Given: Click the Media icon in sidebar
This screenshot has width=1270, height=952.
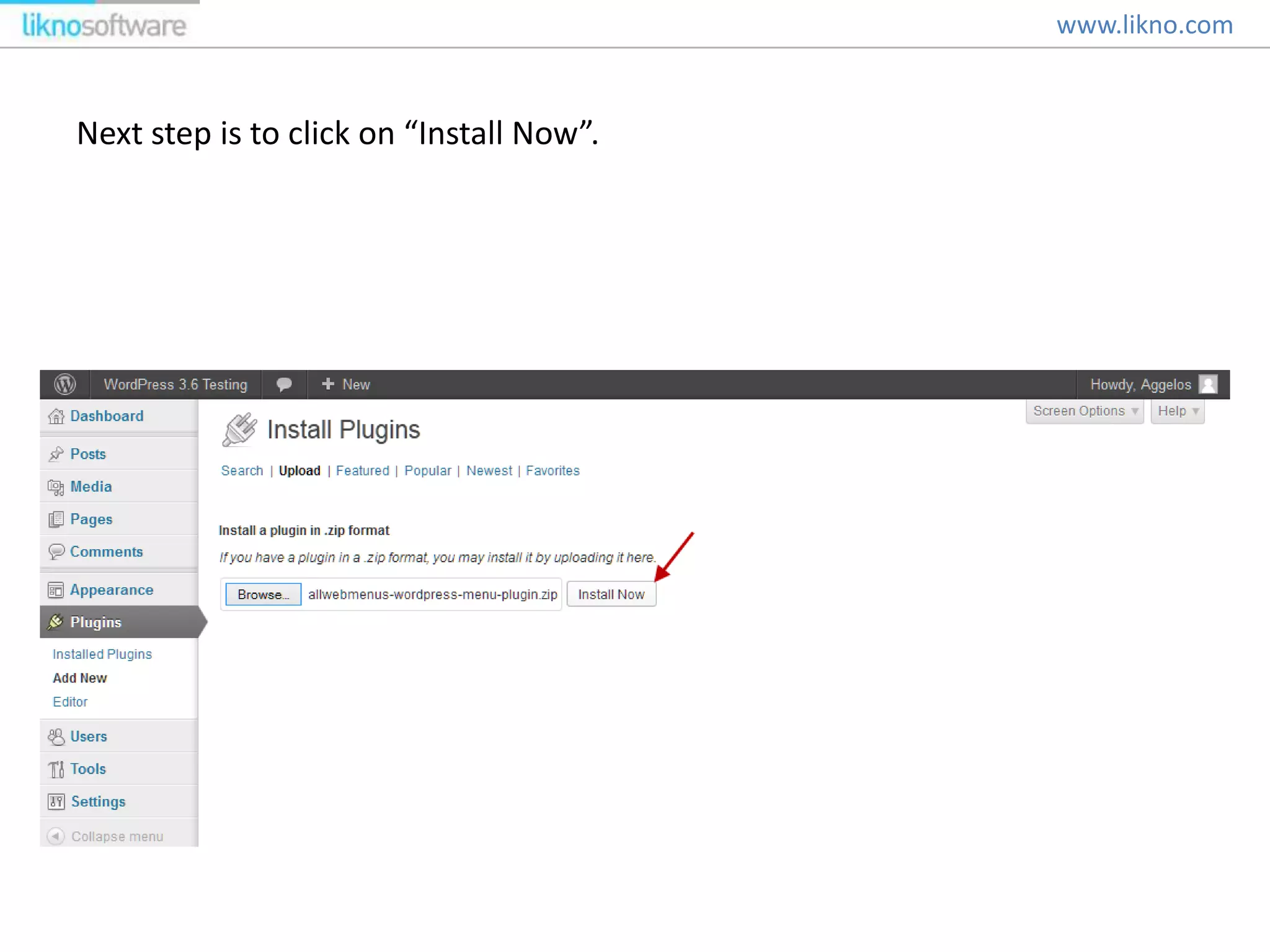Looking at the screenshot, I should pyautogui.click(x=56, y=487).
